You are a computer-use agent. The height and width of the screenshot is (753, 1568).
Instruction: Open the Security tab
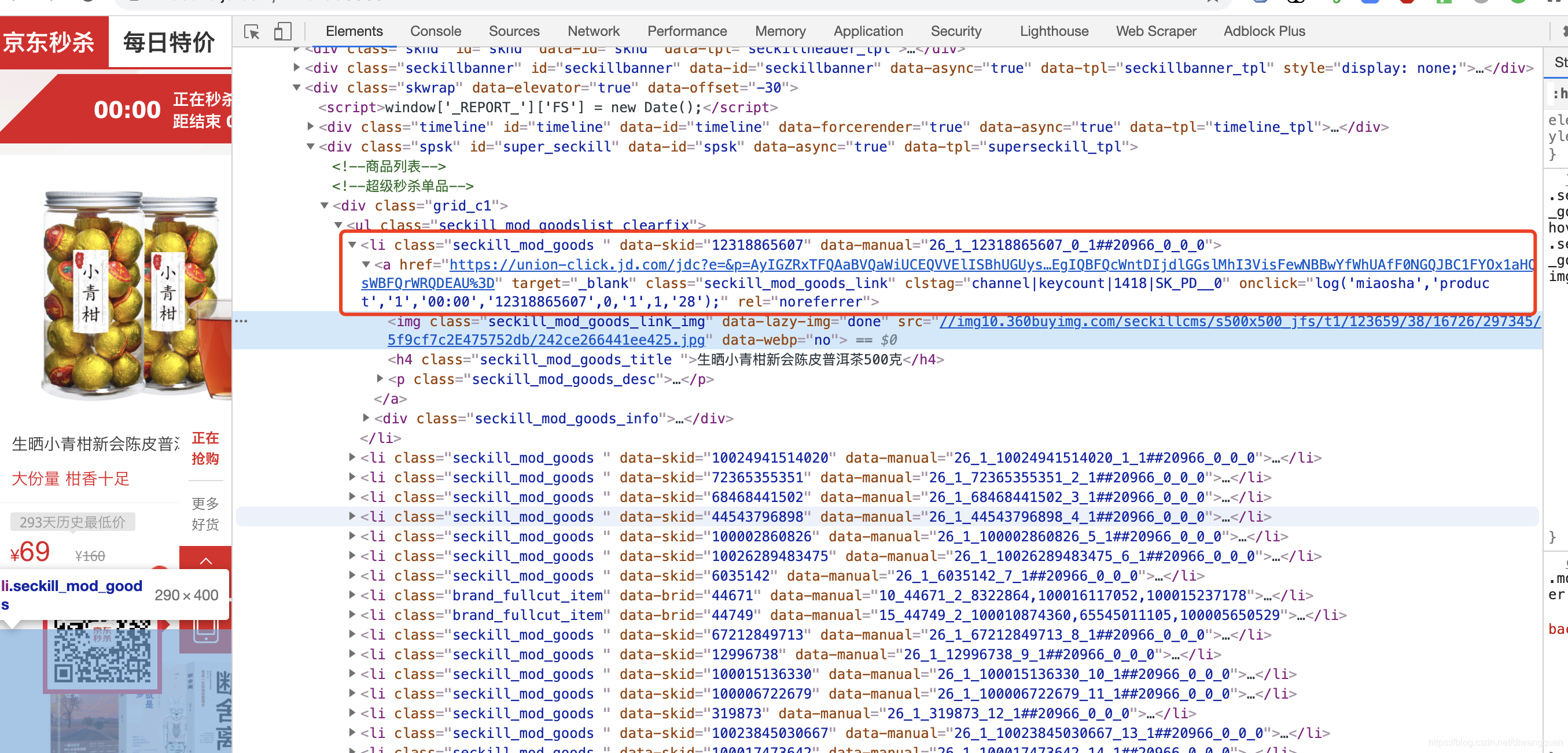(x=956, y=31)
